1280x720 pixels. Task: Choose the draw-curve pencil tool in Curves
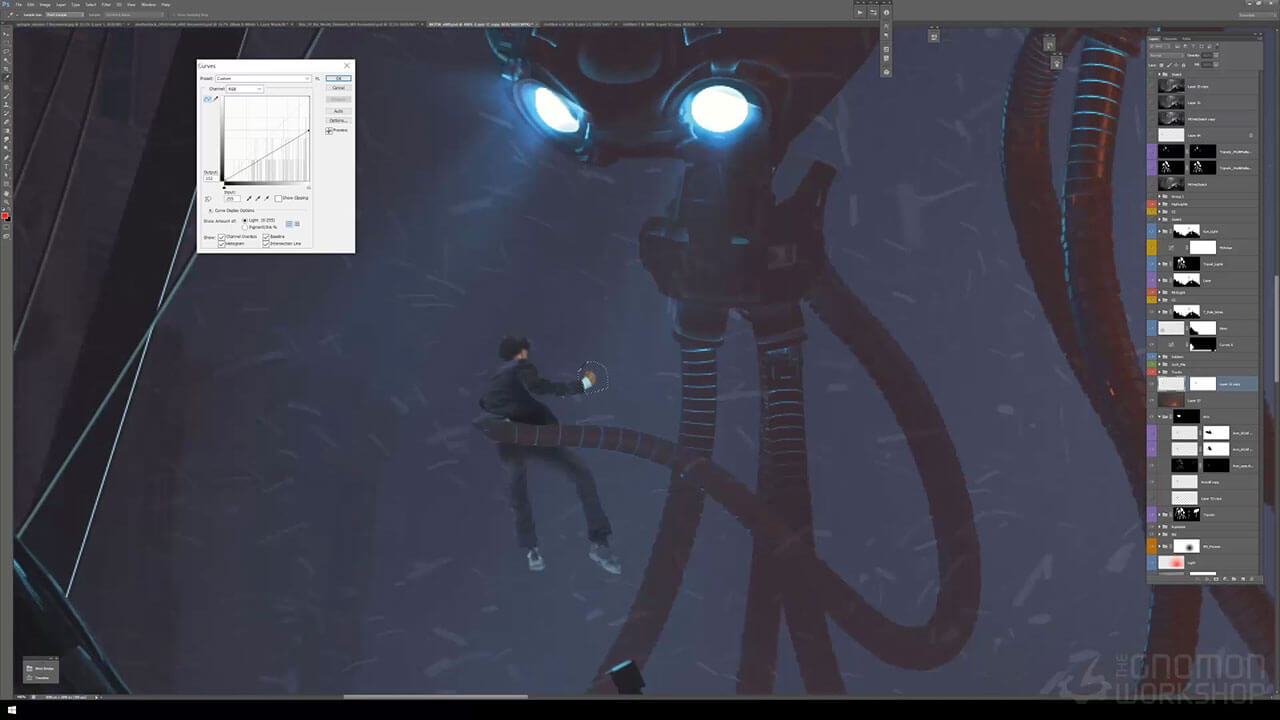[x=216, y=99]
